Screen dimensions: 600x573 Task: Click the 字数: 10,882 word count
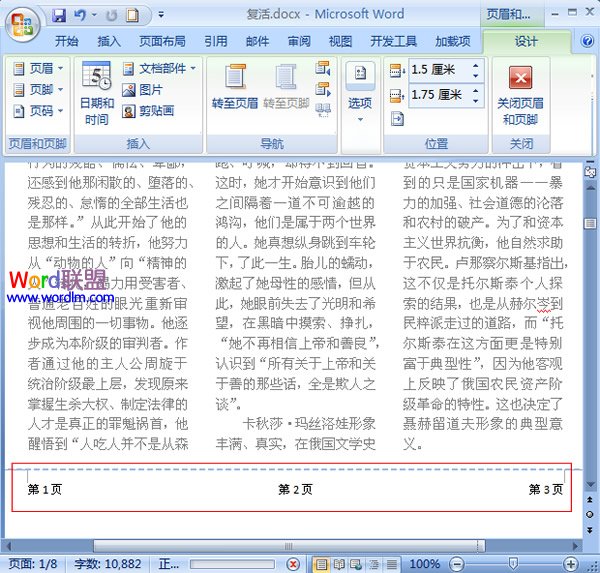108,564
